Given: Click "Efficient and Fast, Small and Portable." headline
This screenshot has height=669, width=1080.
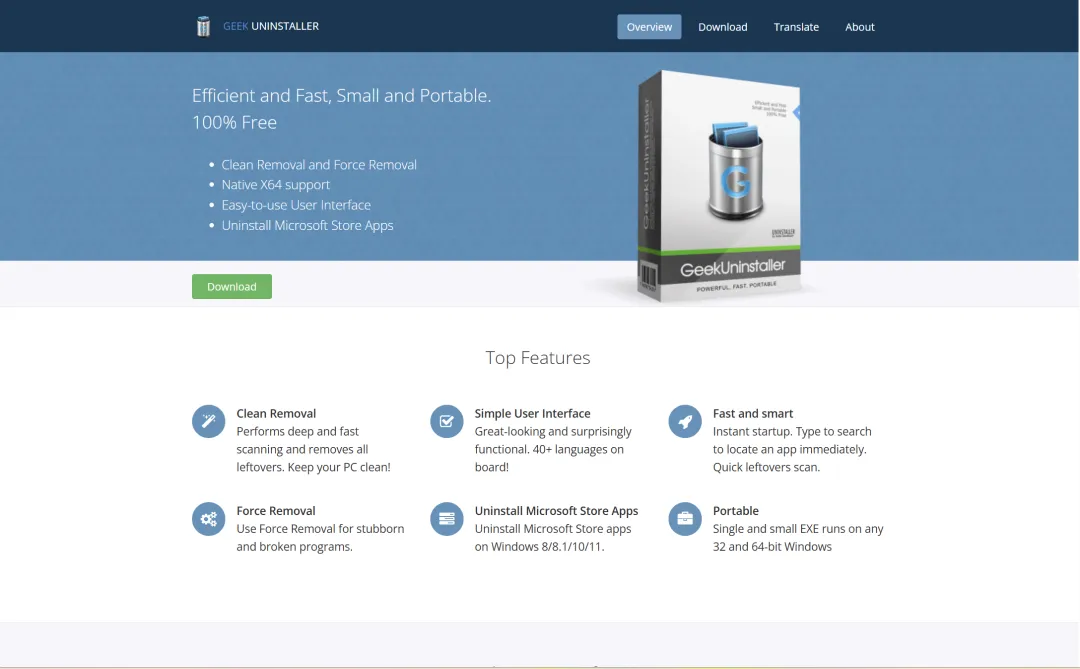Looking at the screenshot, I should [342, 95].
